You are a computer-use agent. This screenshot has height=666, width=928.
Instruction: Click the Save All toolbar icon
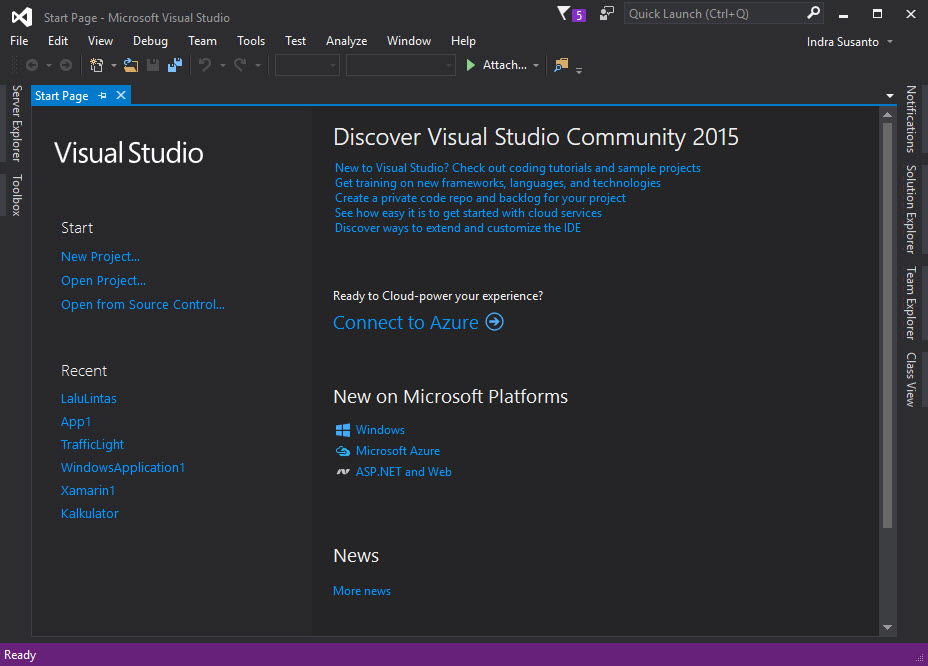pos(175,65)
